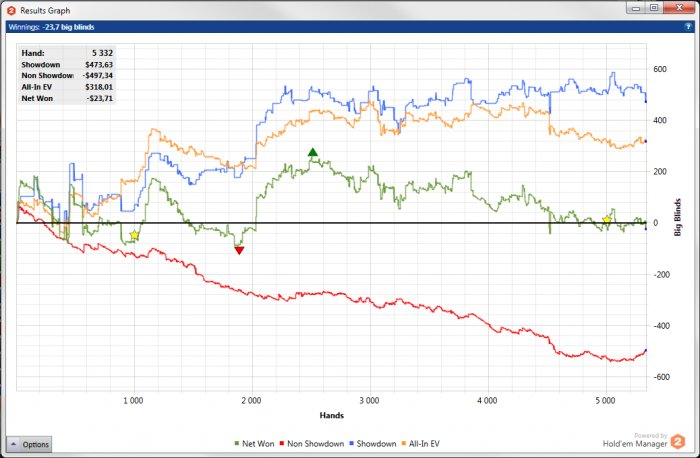
Task: Click the Non Showdown -$497,34 value
Action: tap(98, 76)
